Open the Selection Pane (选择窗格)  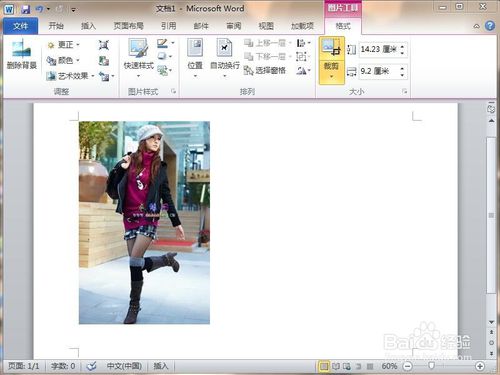265,70
